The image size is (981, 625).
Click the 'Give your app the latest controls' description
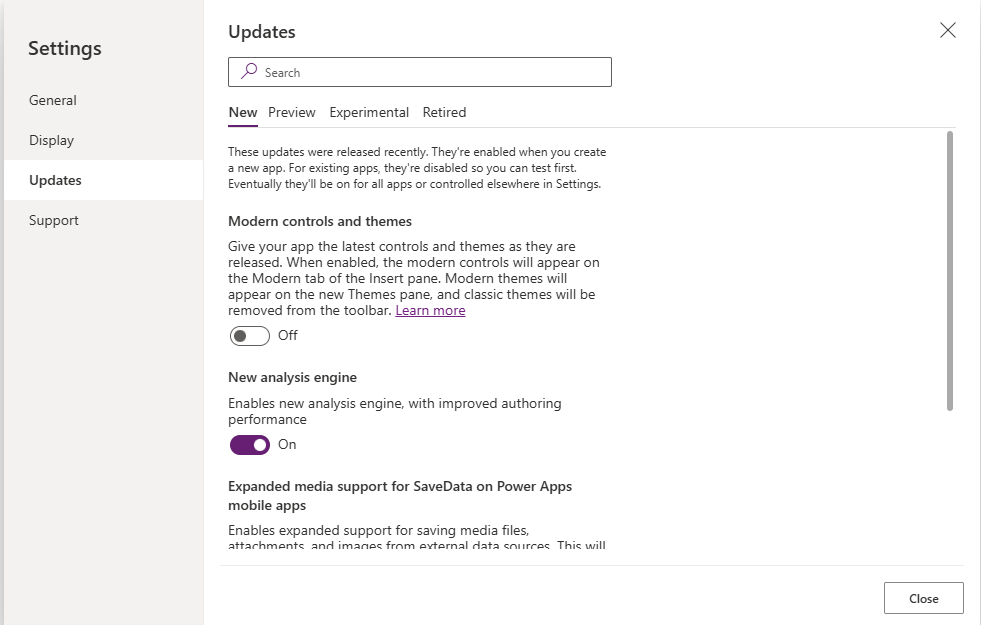414,278
